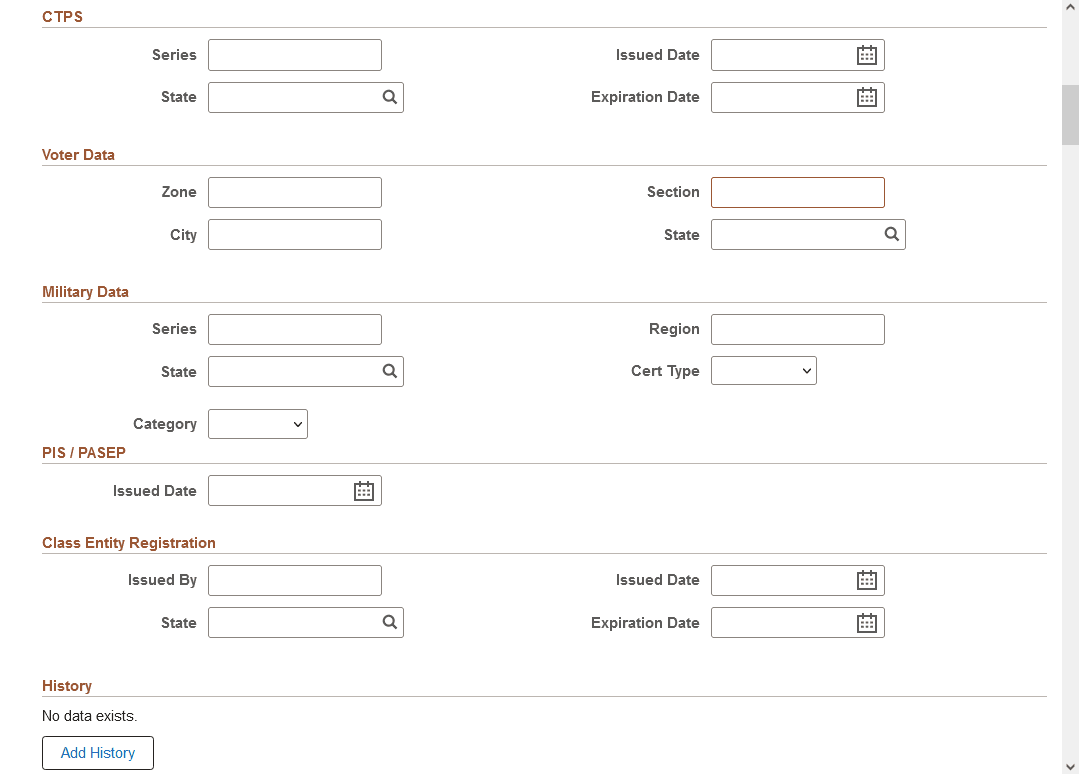The width and height of the screenshot is (1079, 774).
Task: Open the PIS / PASEP Issued Date calendar
Action: click(363, 490)
